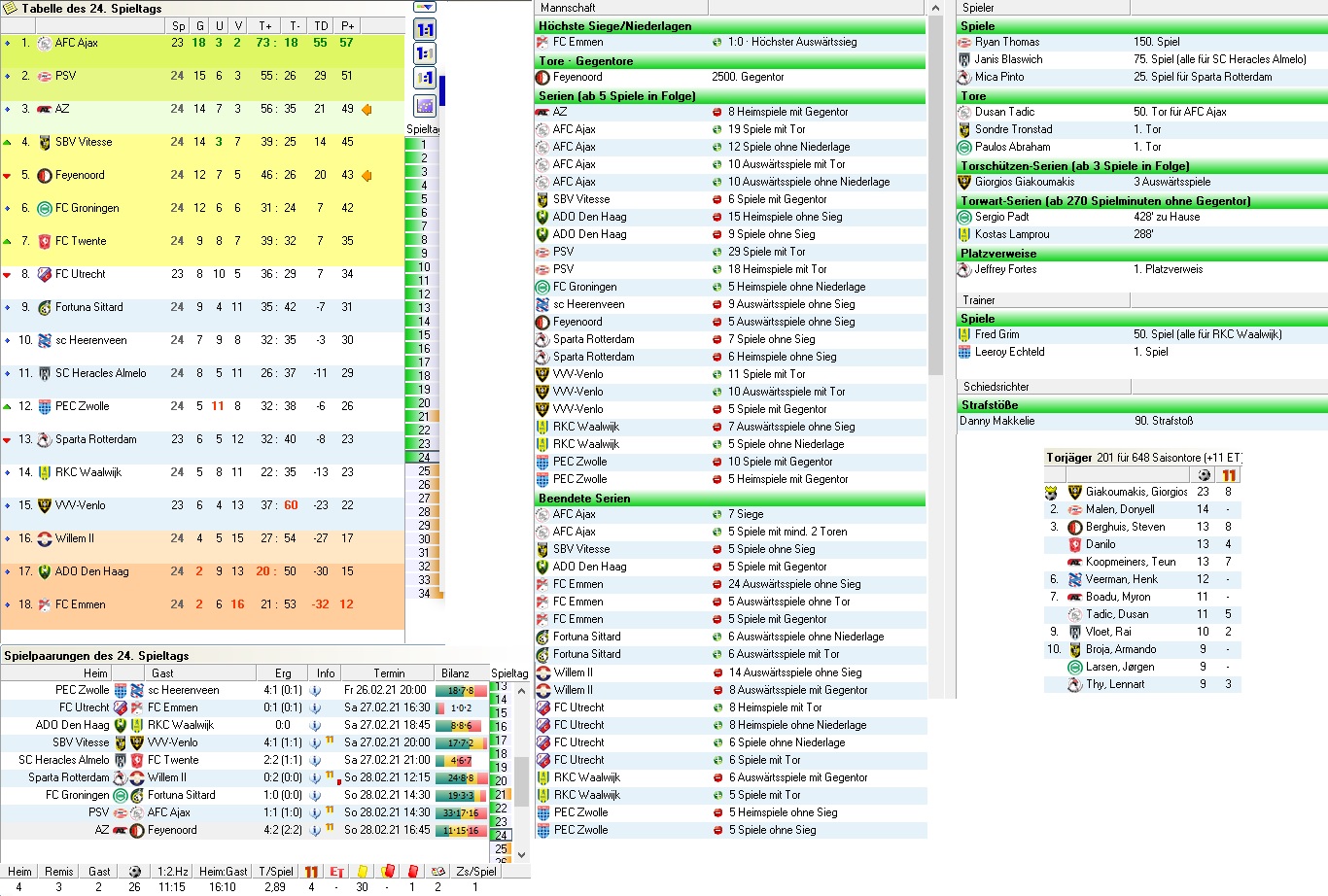Click the orange arrow marker in AZ's table row
This screenshot has width=1328, height=896.
(x=367, y=110)
